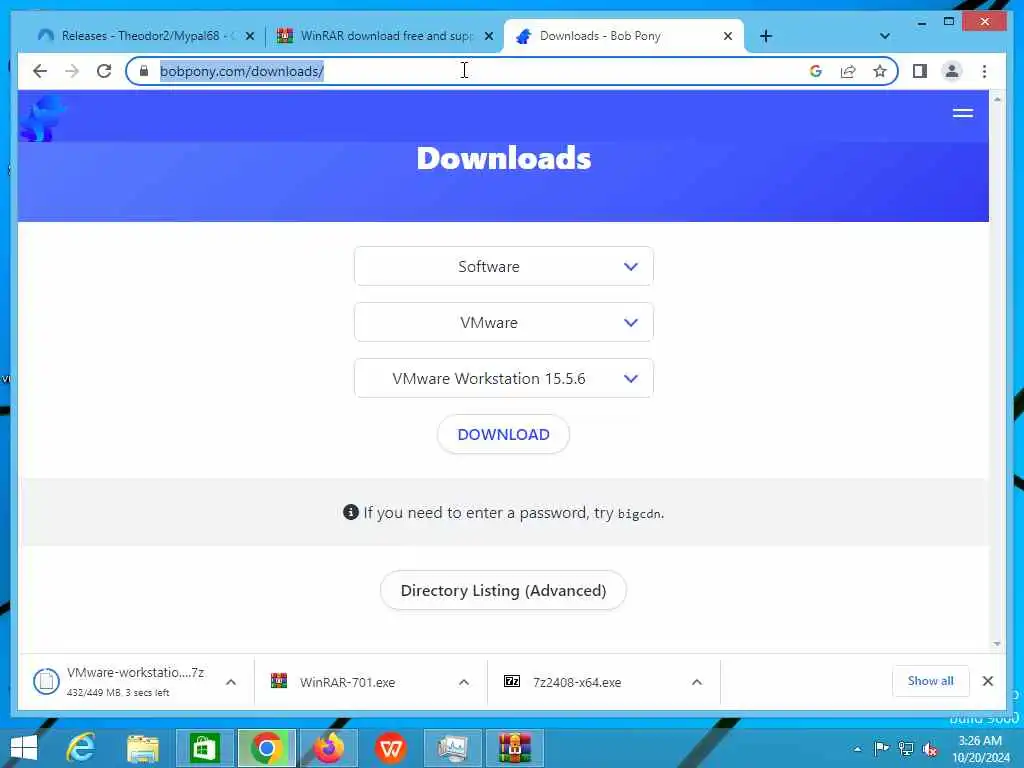Open the taskbar clock showing 3:26 AM

(980, 748)
